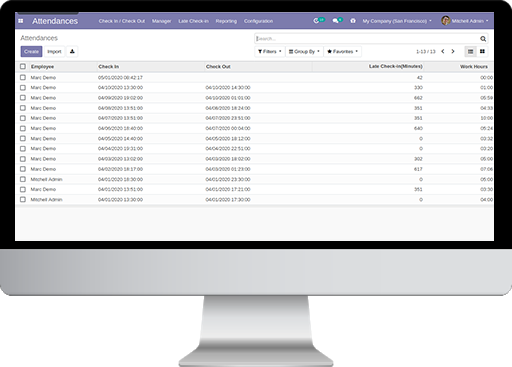Click late minutes value 617
The width and height of the screenshot is (512, 367).
(x=418, y=169)
